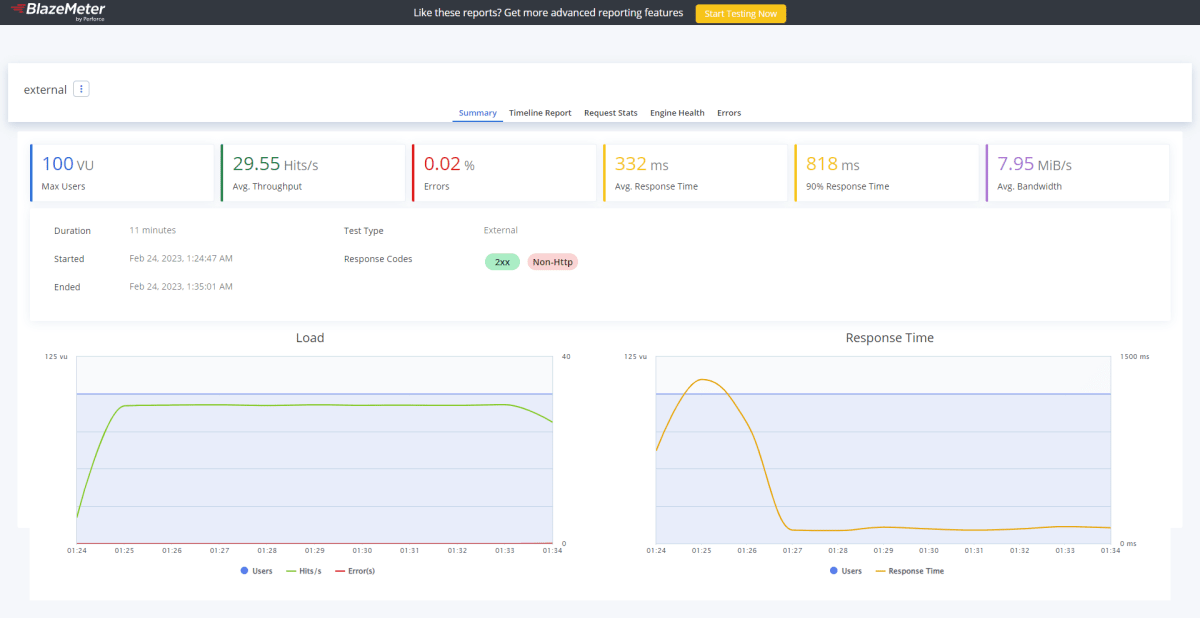
Task: Click the Avg. Bandwidth card
Action: pyautogui.click(x=1077, y=173)
